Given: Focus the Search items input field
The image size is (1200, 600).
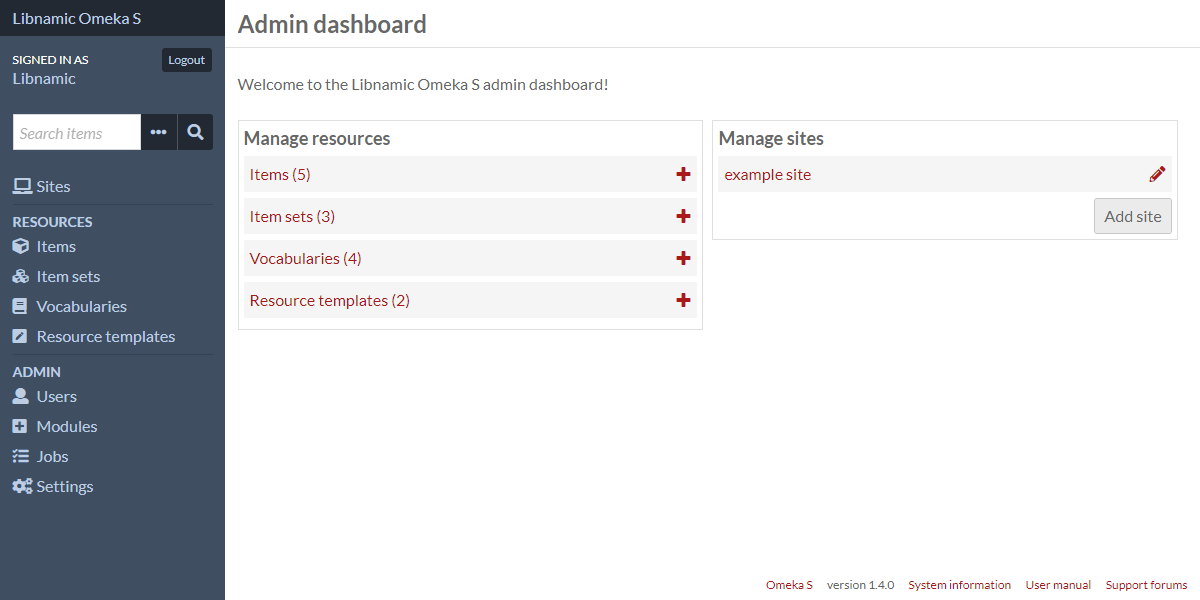Looking at the screenshot, I should 77,132.
